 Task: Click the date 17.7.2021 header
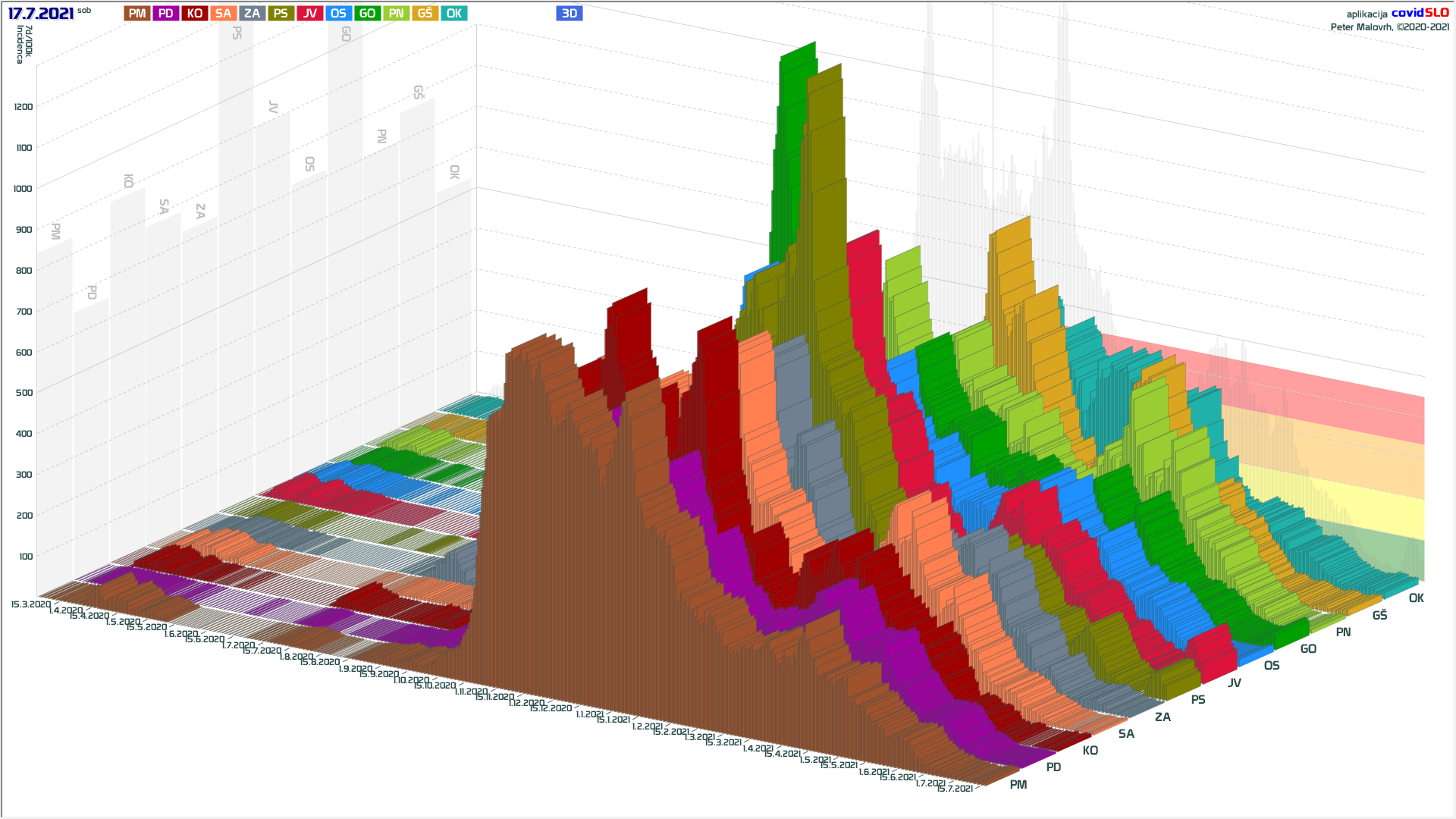[41, 14]
